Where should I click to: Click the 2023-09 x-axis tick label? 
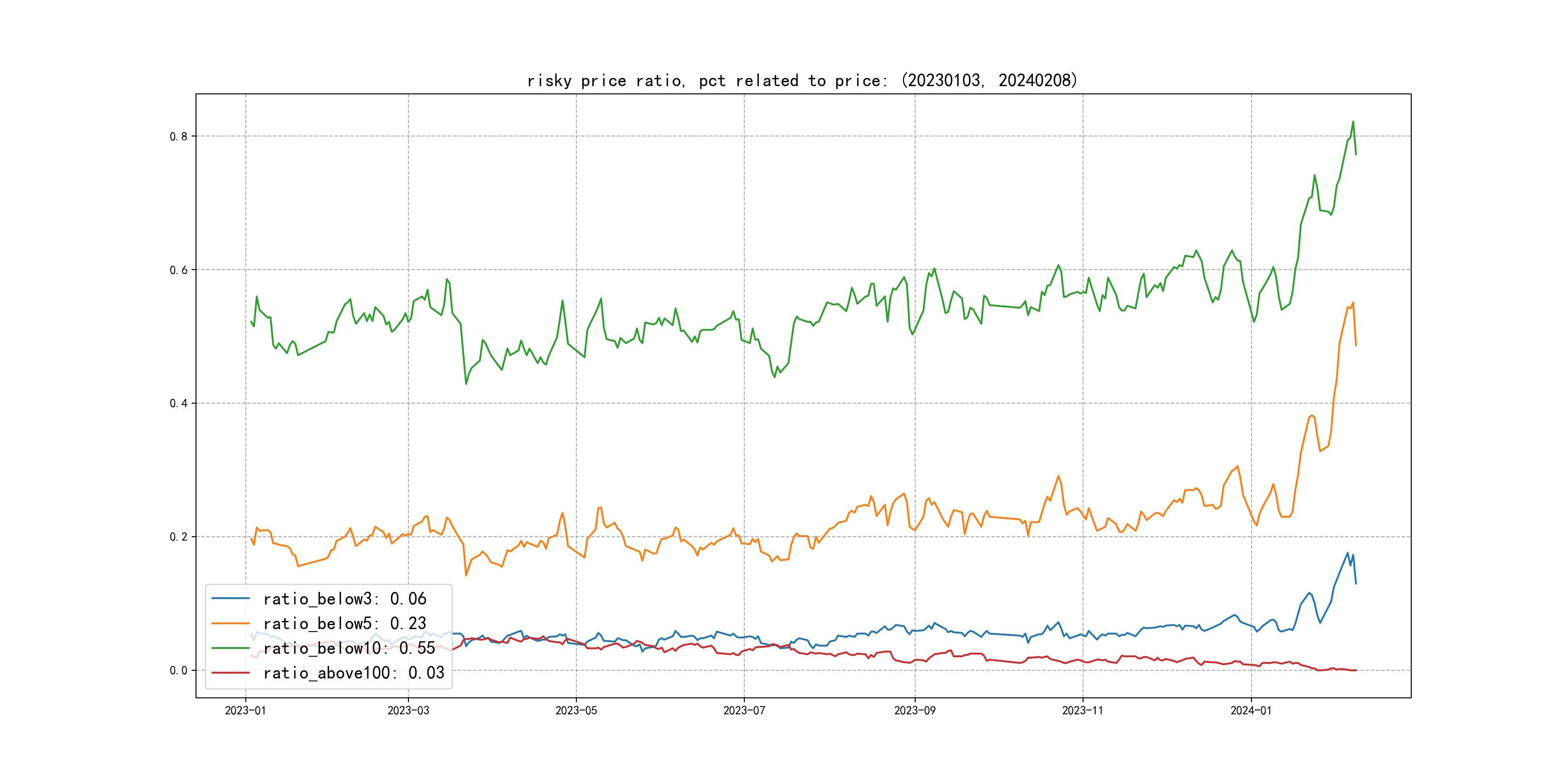point(914,710)
